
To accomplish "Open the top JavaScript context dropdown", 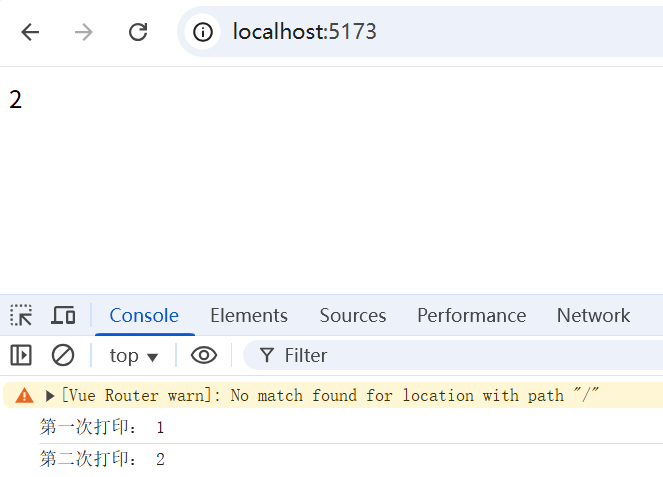I will tap(133, 356).
